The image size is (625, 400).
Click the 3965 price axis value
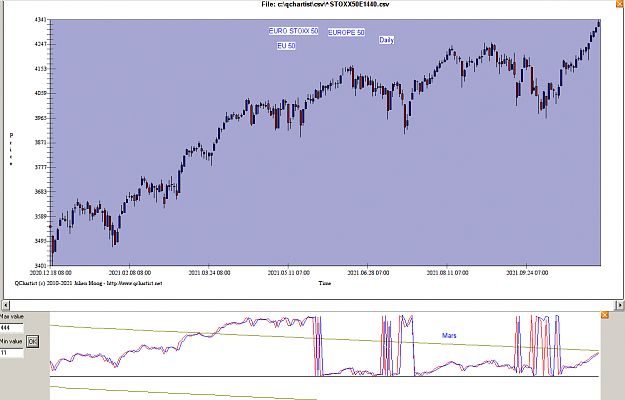[x=41, y=118]
